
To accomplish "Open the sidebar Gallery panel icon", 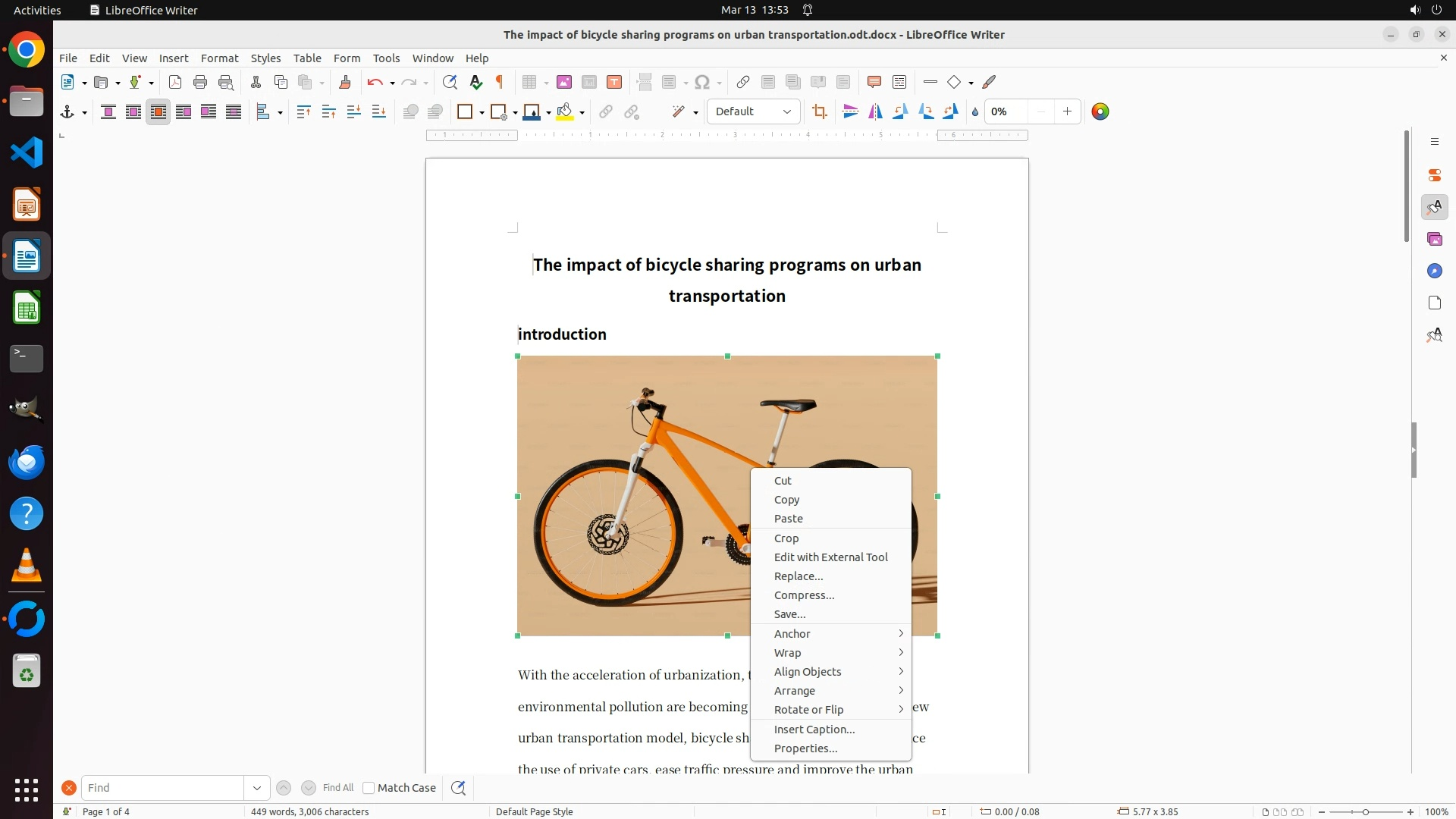I will (1434, 240).
